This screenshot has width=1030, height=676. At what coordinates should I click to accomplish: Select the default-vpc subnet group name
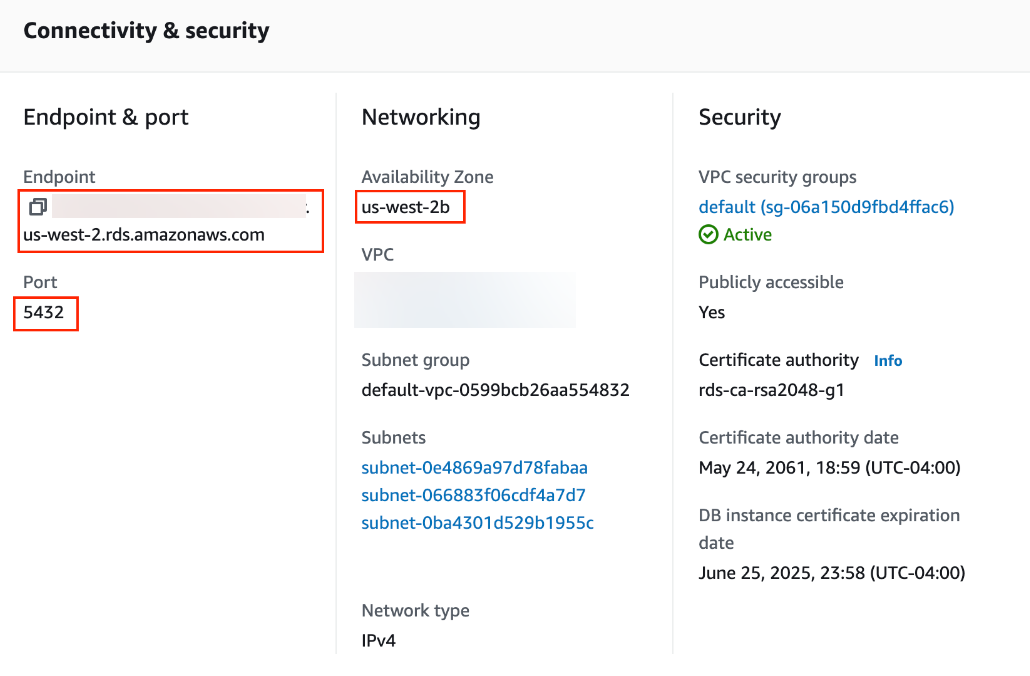tap(495, 389)
